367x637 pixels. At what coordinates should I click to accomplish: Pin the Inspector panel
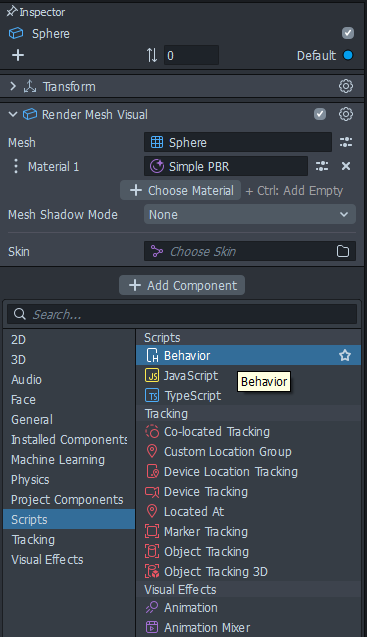click(x=12, y=11)
